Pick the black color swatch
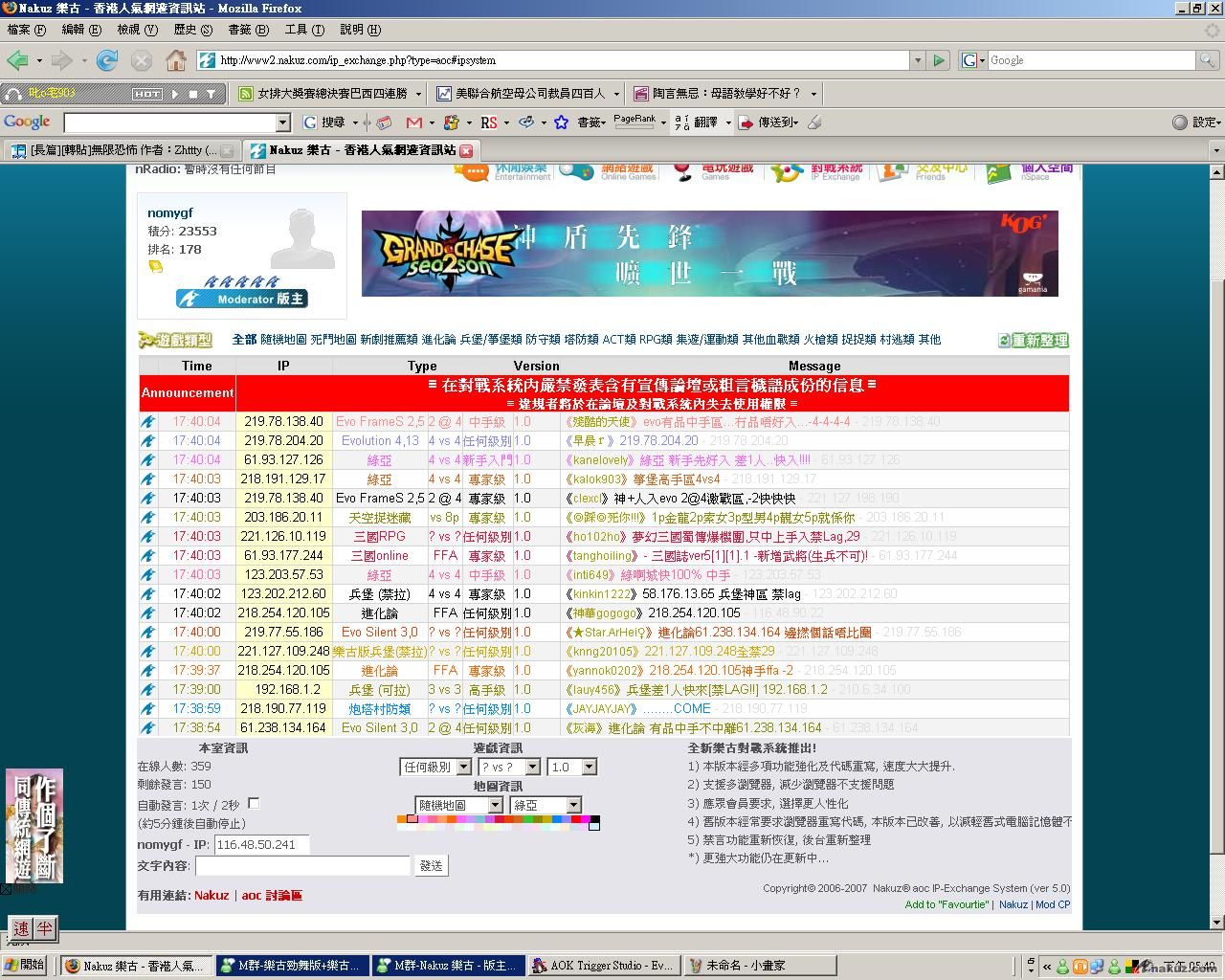The image size is (1225, 980). 594,818
